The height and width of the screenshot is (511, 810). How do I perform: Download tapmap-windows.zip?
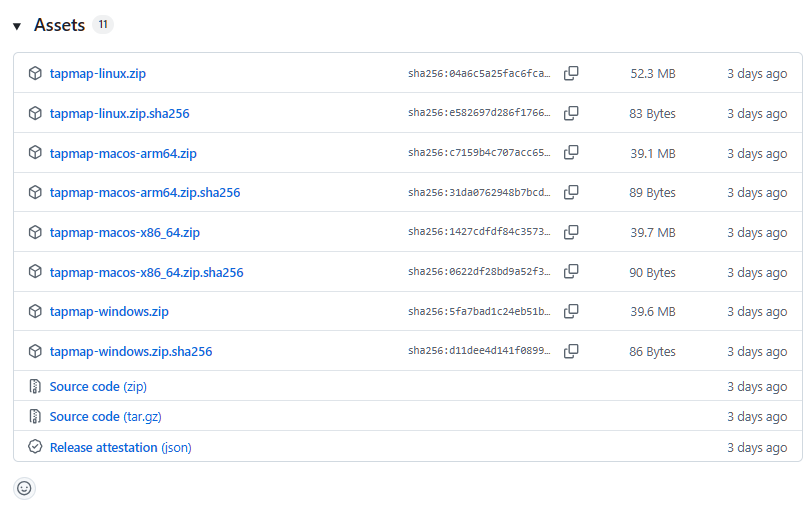click(x=109, y=312)
